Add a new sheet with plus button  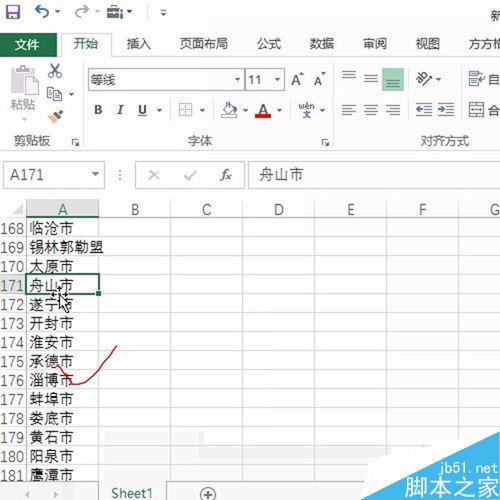coord(208,494)
